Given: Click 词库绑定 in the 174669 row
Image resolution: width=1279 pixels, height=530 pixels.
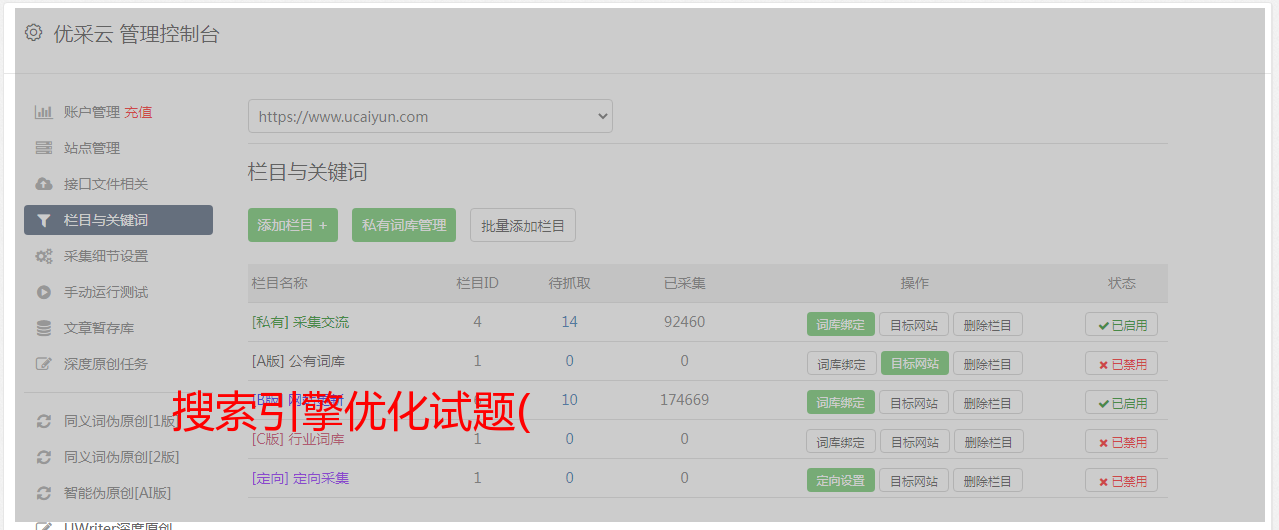Looking at the screenshot, I should pyautogui.click(x=841, y=402).
